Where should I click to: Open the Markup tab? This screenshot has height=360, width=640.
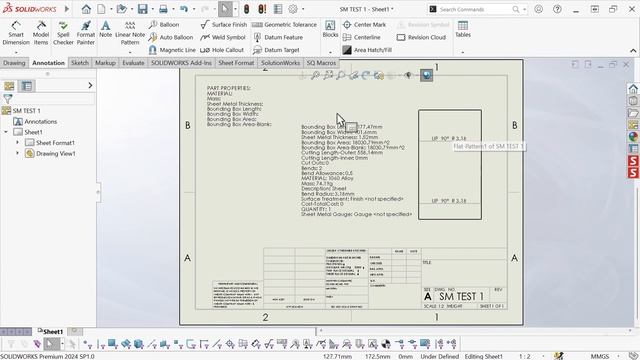(105, 63)
